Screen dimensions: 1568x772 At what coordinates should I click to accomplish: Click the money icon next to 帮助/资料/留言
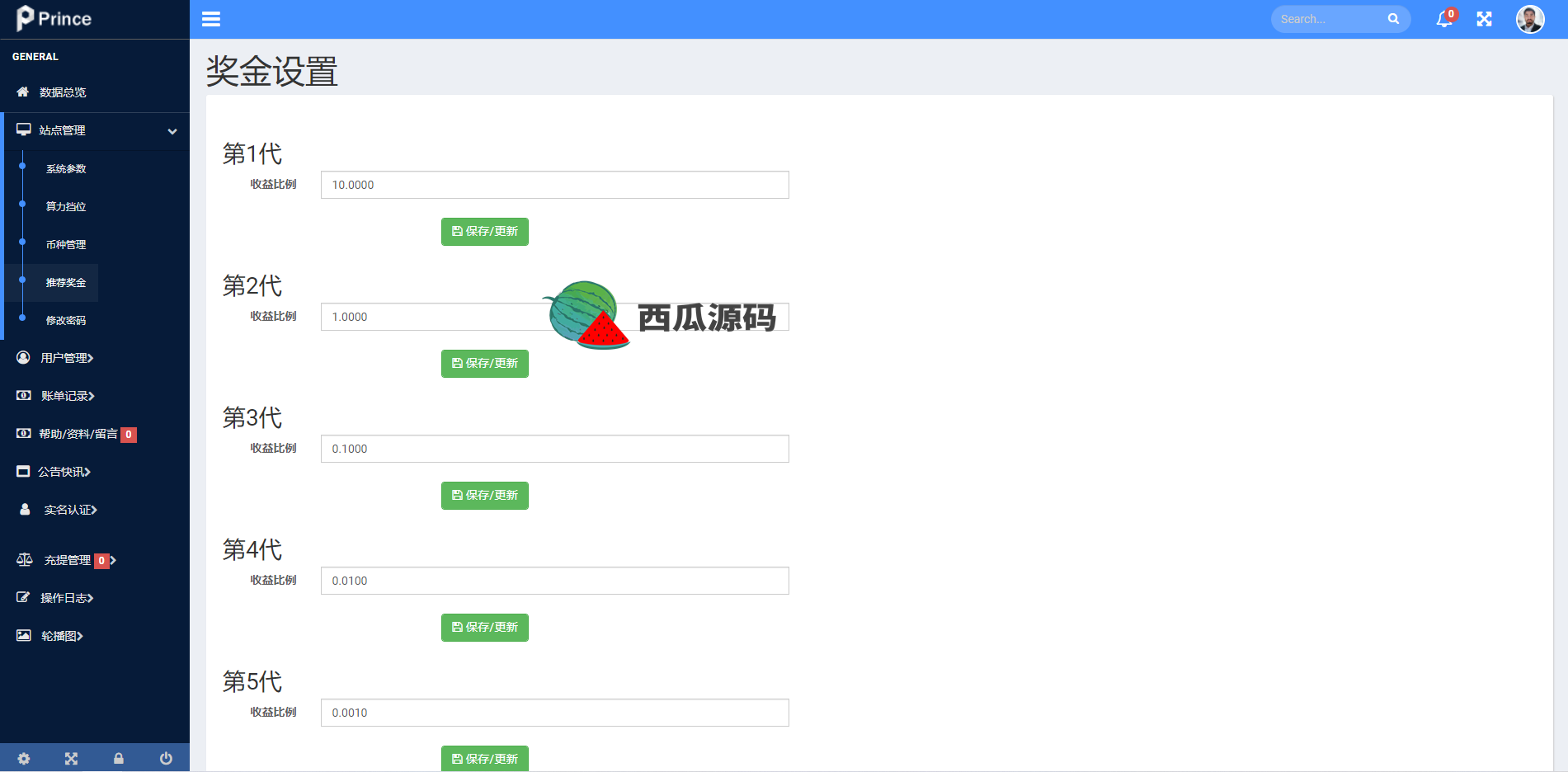[24, 433]
